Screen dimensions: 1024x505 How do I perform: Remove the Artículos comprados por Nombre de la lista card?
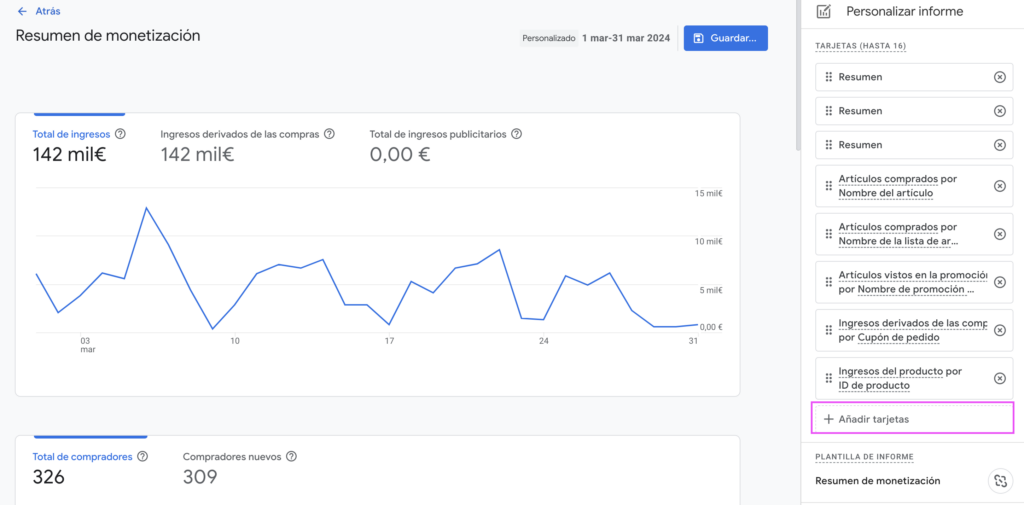point(999,234)
